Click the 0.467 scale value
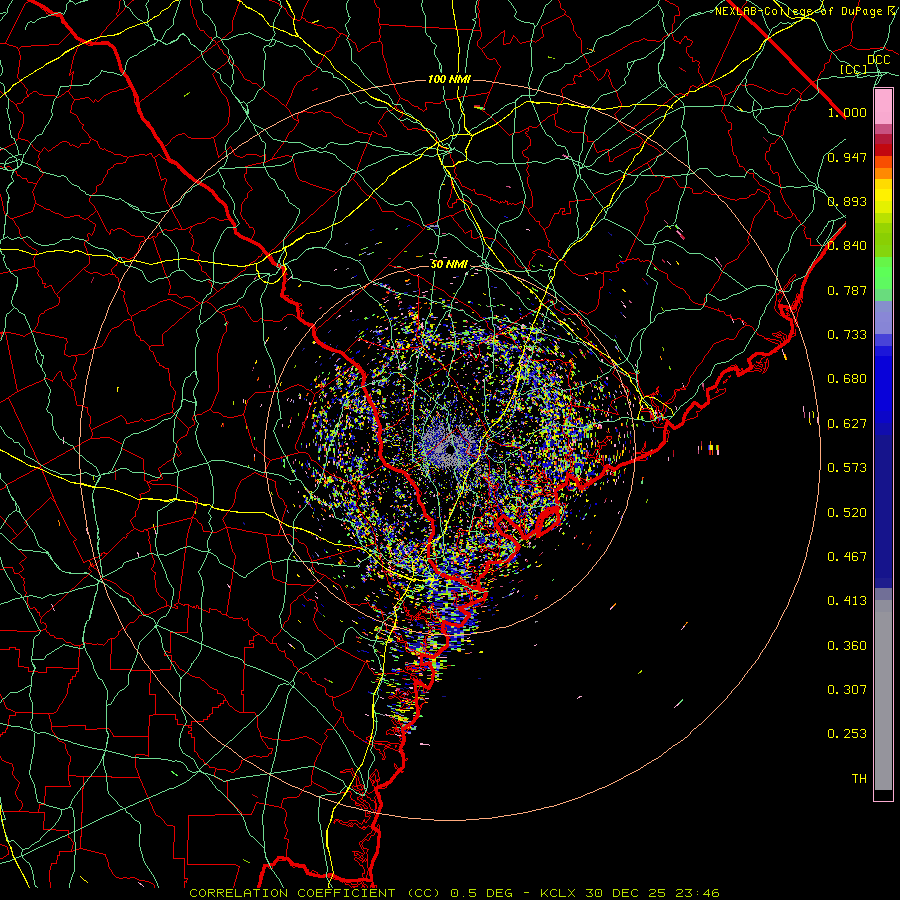This screenshot has width=900, height=900. pos(847,557)
